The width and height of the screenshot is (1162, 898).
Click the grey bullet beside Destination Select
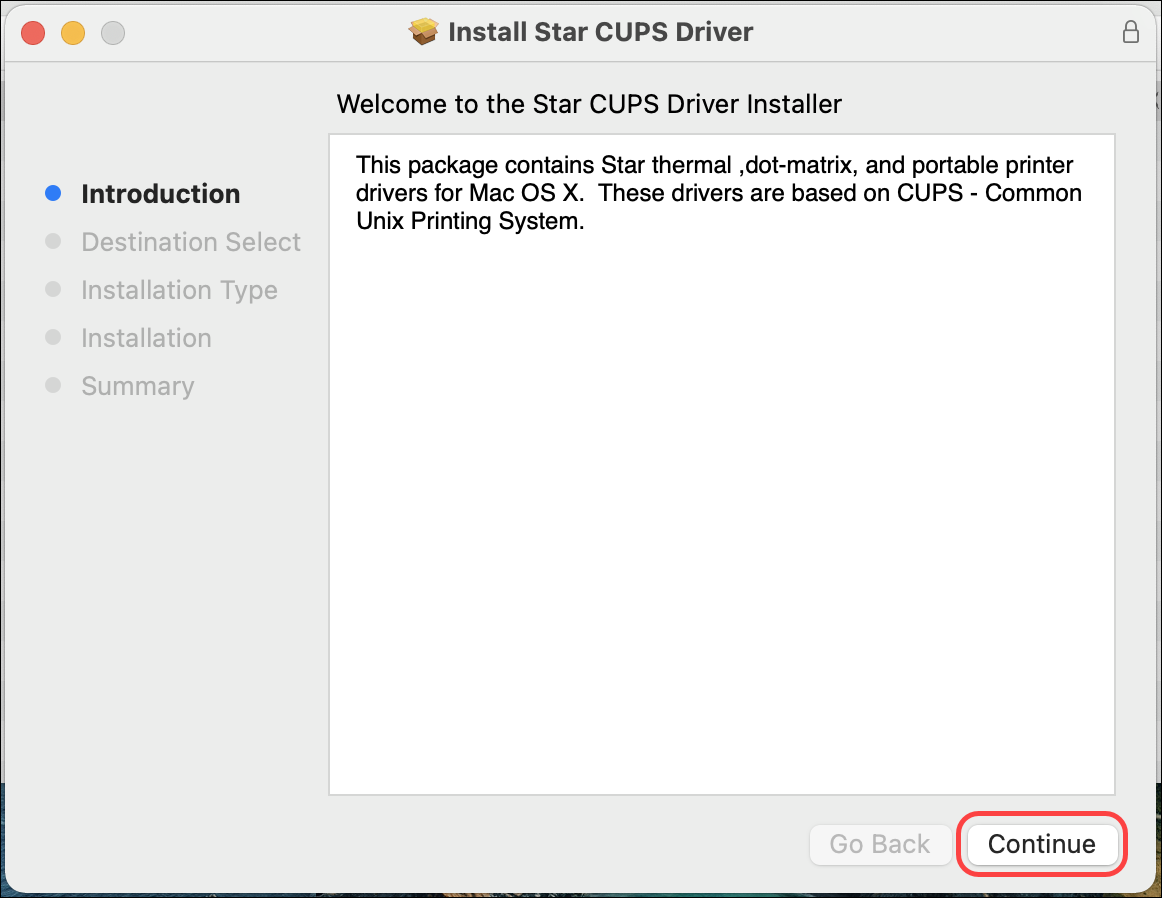pyautogui.click(x=53, y=242)
